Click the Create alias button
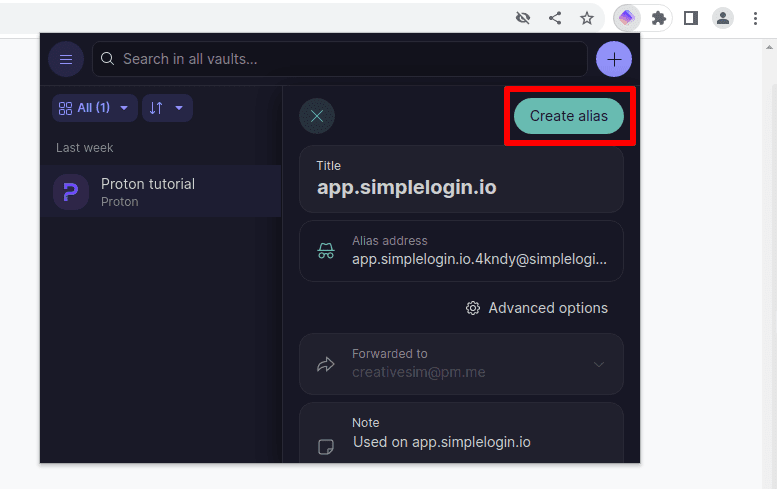 point(568,116)
